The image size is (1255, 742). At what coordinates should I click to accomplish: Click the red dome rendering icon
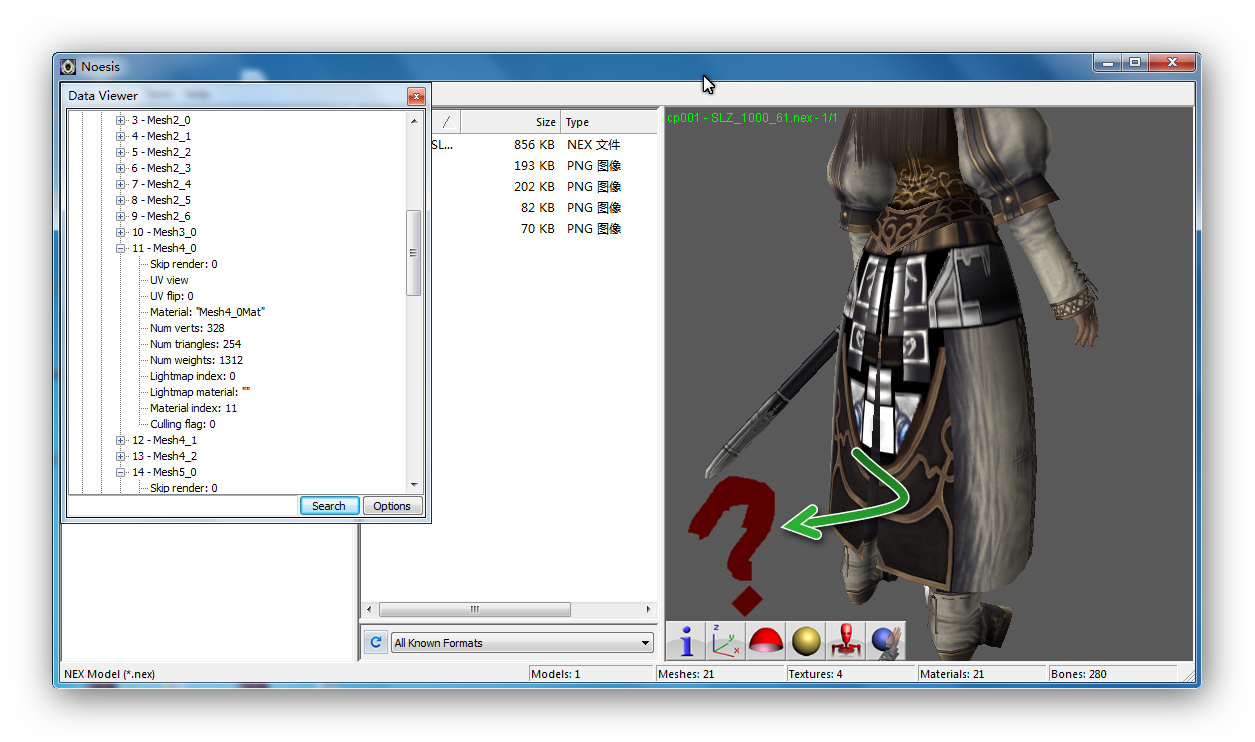click(x=766, y=641)
